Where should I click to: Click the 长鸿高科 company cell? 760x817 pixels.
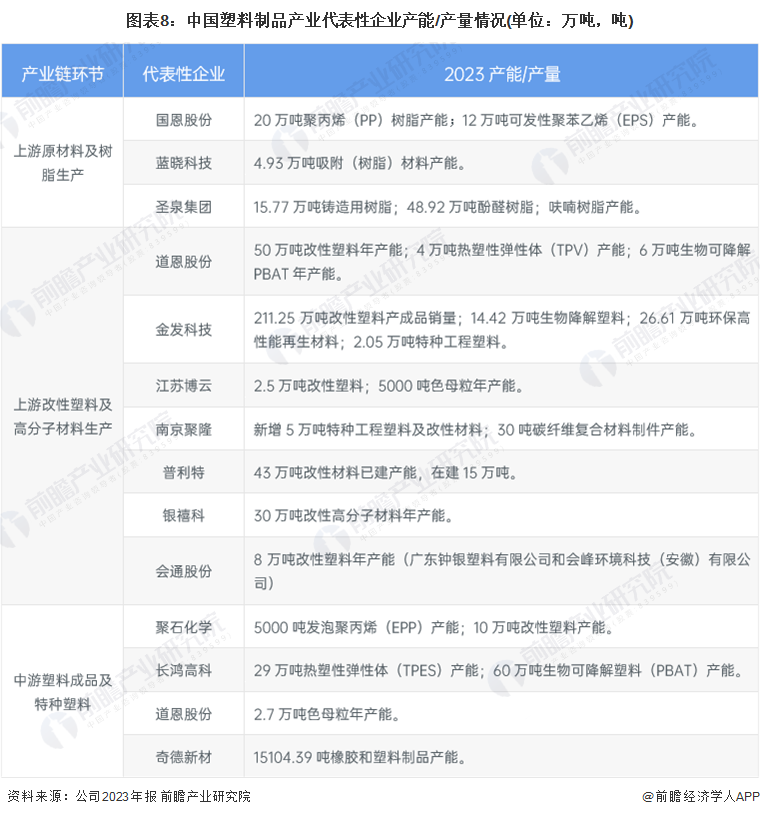(183, 670)
